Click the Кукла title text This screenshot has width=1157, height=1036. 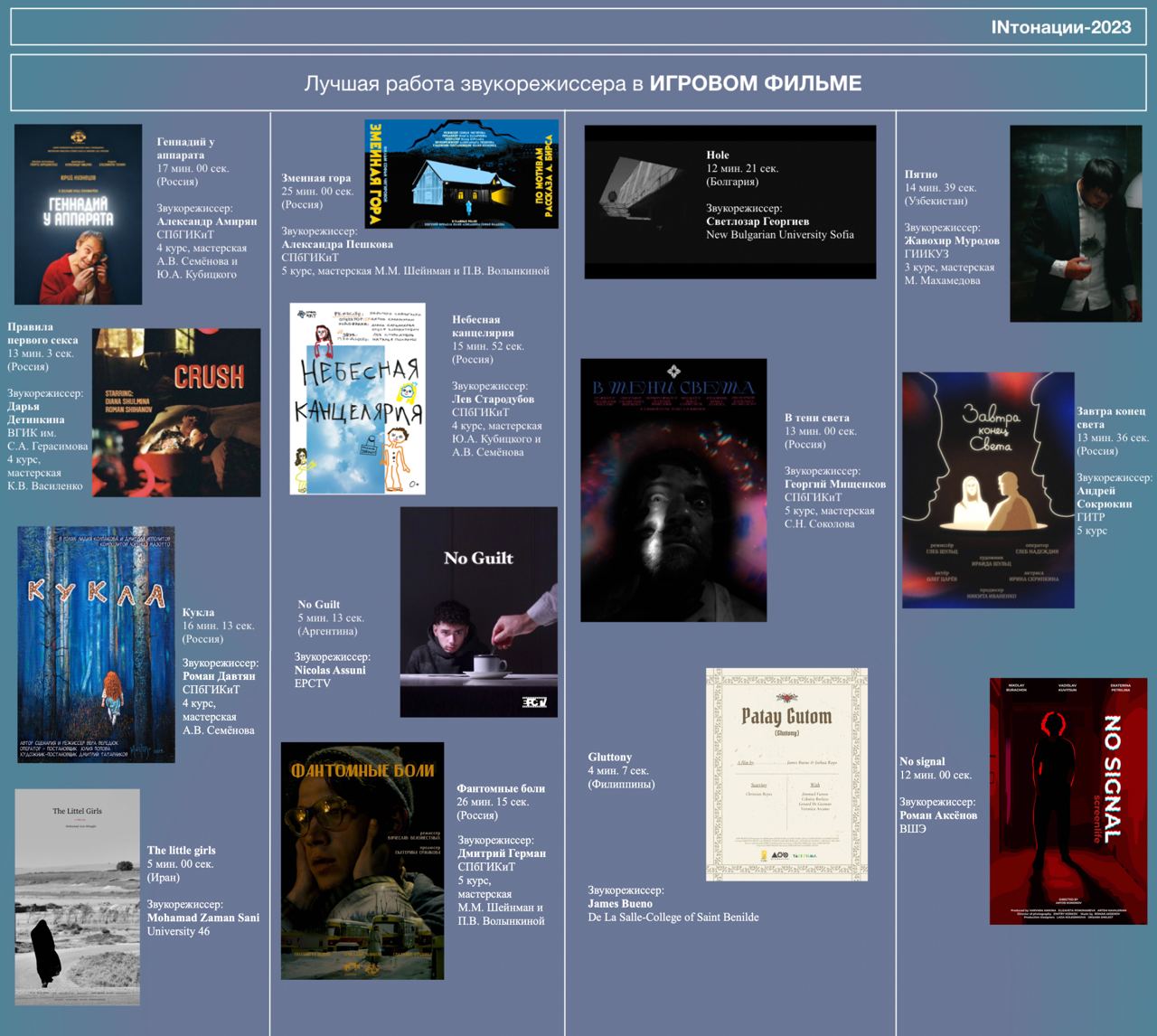click(198, 612)
